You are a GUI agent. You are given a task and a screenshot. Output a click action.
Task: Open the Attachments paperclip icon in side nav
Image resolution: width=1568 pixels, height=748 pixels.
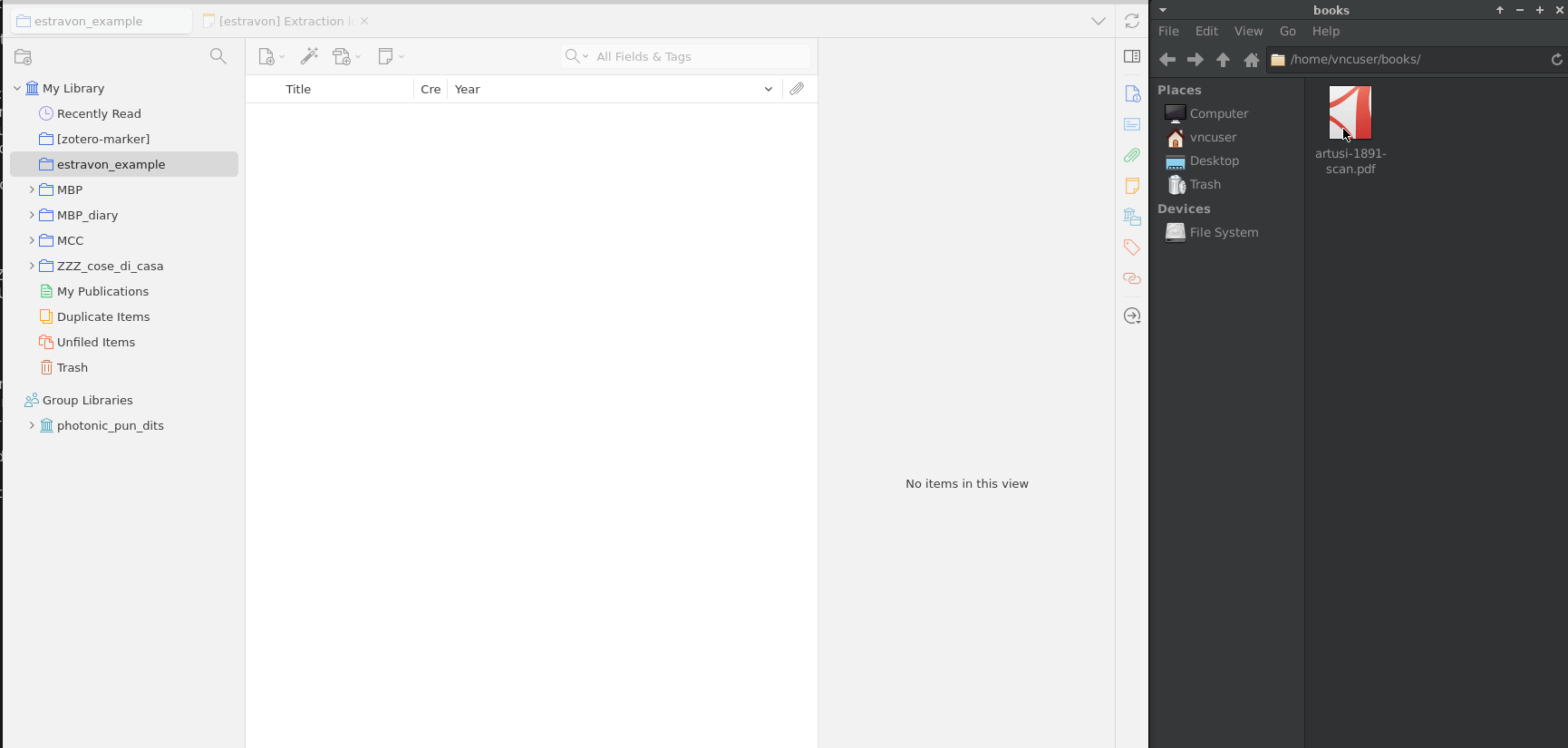[x=1132, y=155]
